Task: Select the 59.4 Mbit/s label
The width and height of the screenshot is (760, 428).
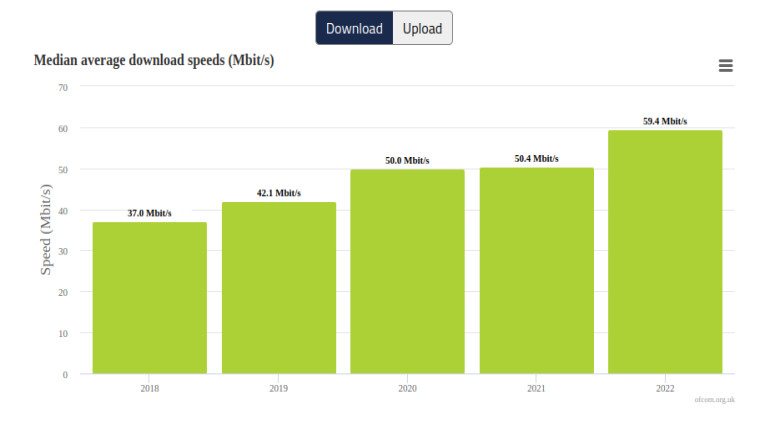Action: tap(665, 121)
